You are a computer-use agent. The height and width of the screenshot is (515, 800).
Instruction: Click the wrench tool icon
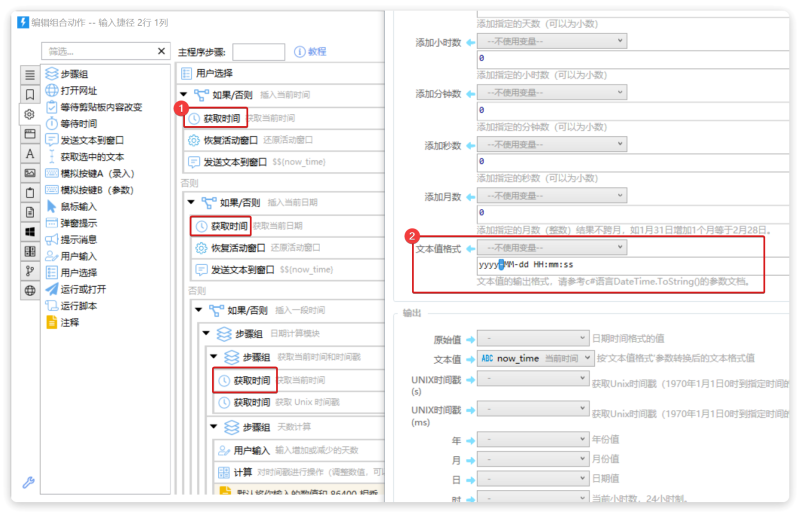pos(29,482)
